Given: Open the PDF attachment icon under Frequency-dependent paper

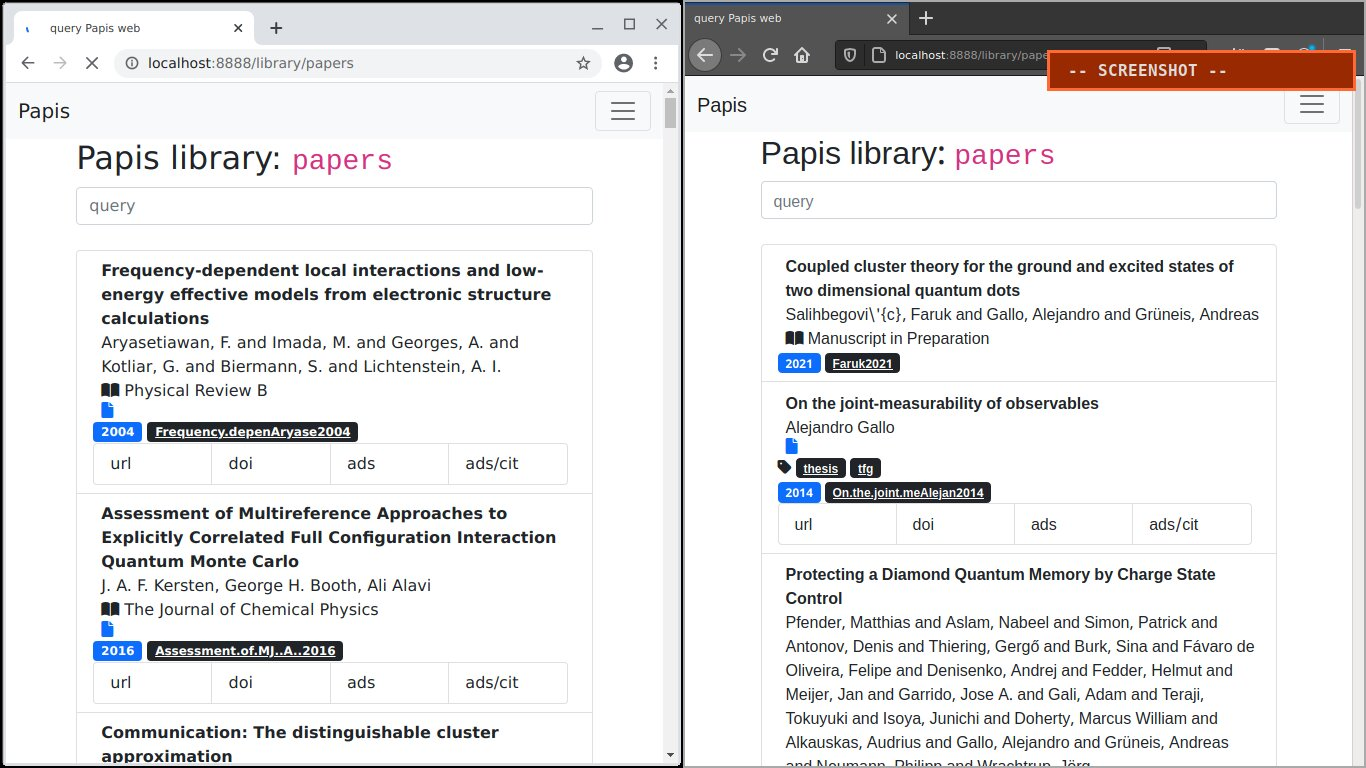Looking at the screenshot, I should 107,409.
